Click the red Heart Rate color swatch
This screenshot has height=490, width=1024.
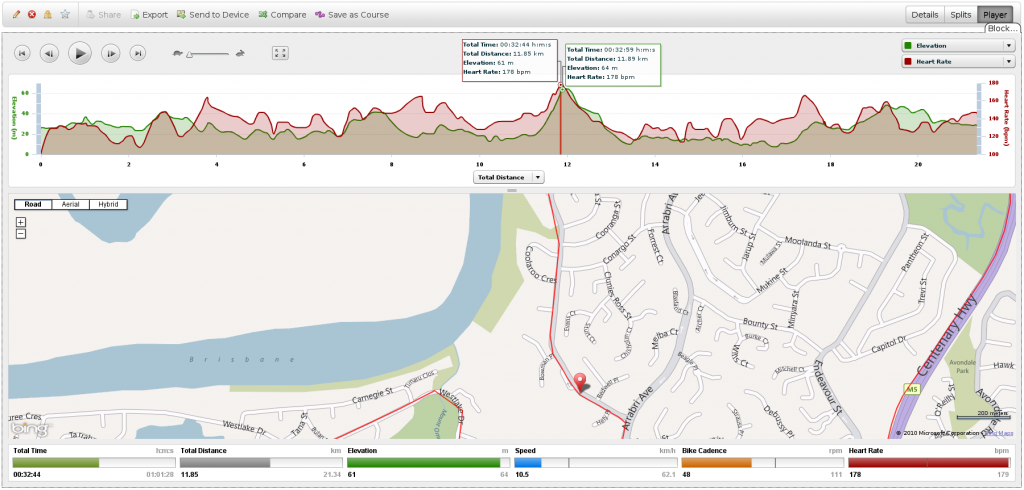pos(908,61)
